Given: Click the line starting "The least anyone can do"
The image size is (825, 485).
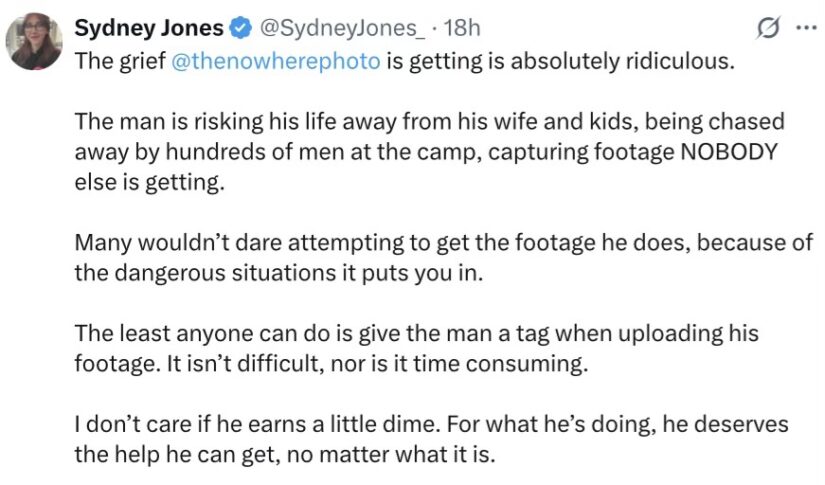Looking at the screenshot, I should coord(416,334).
